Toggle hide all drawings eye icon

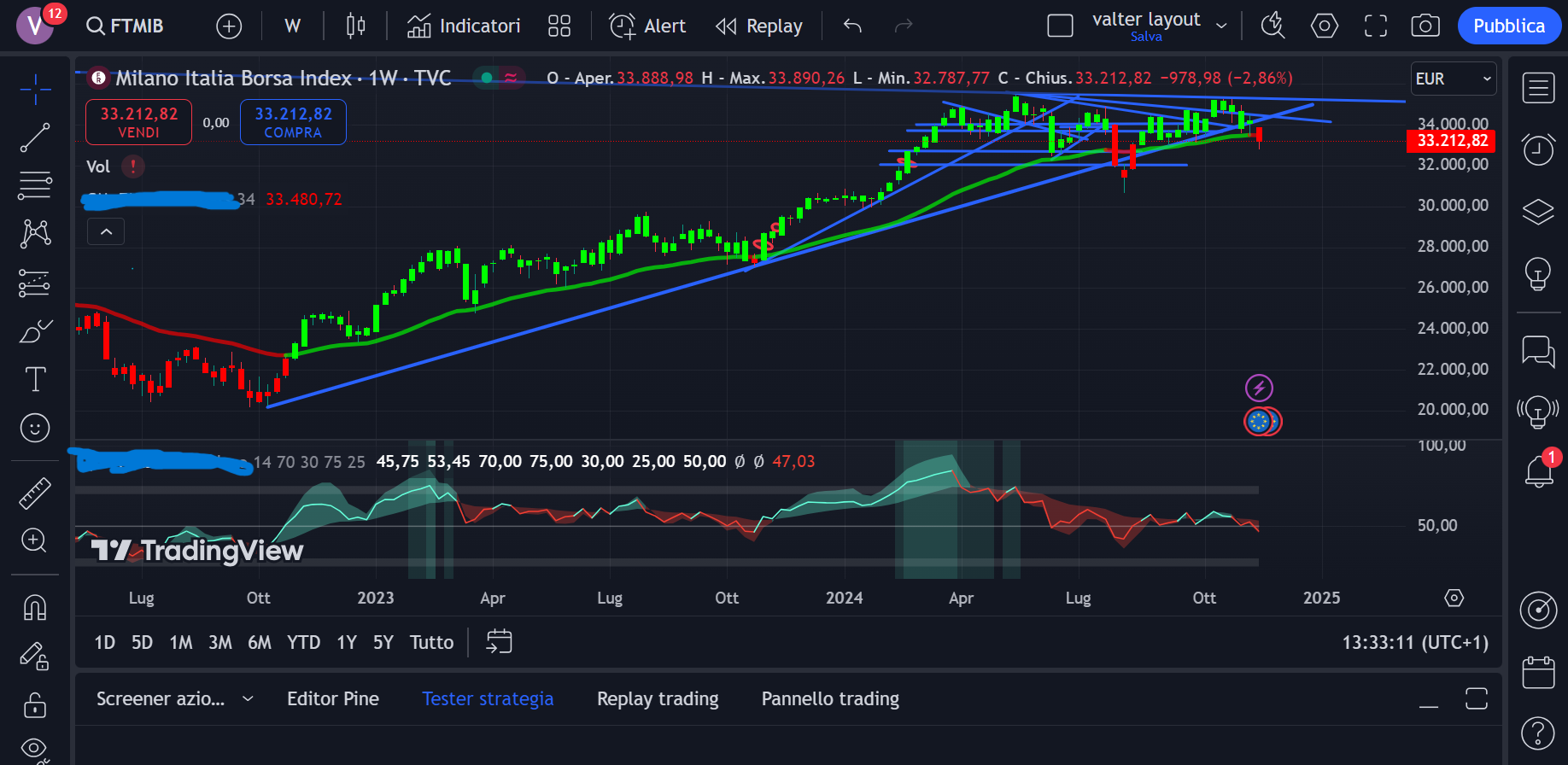click(35, 750)
